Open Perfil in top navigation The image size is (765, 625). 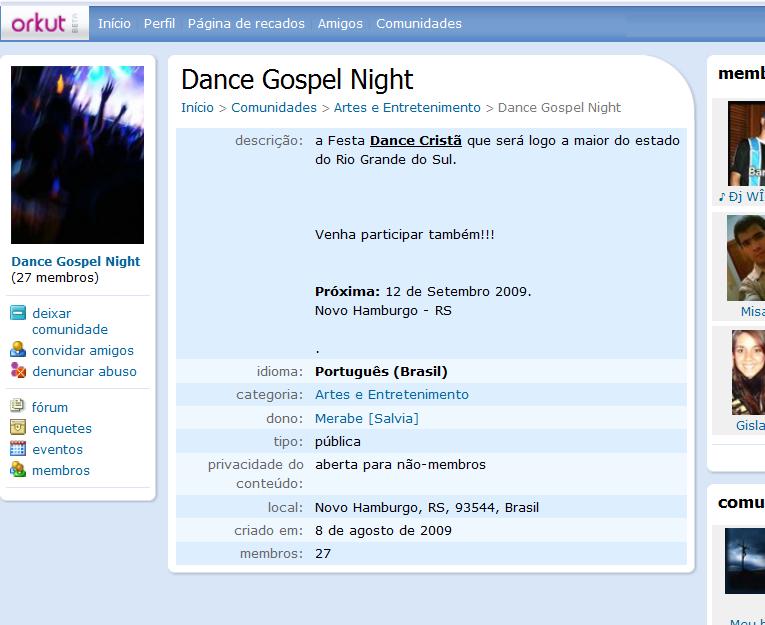click(159, 23)
